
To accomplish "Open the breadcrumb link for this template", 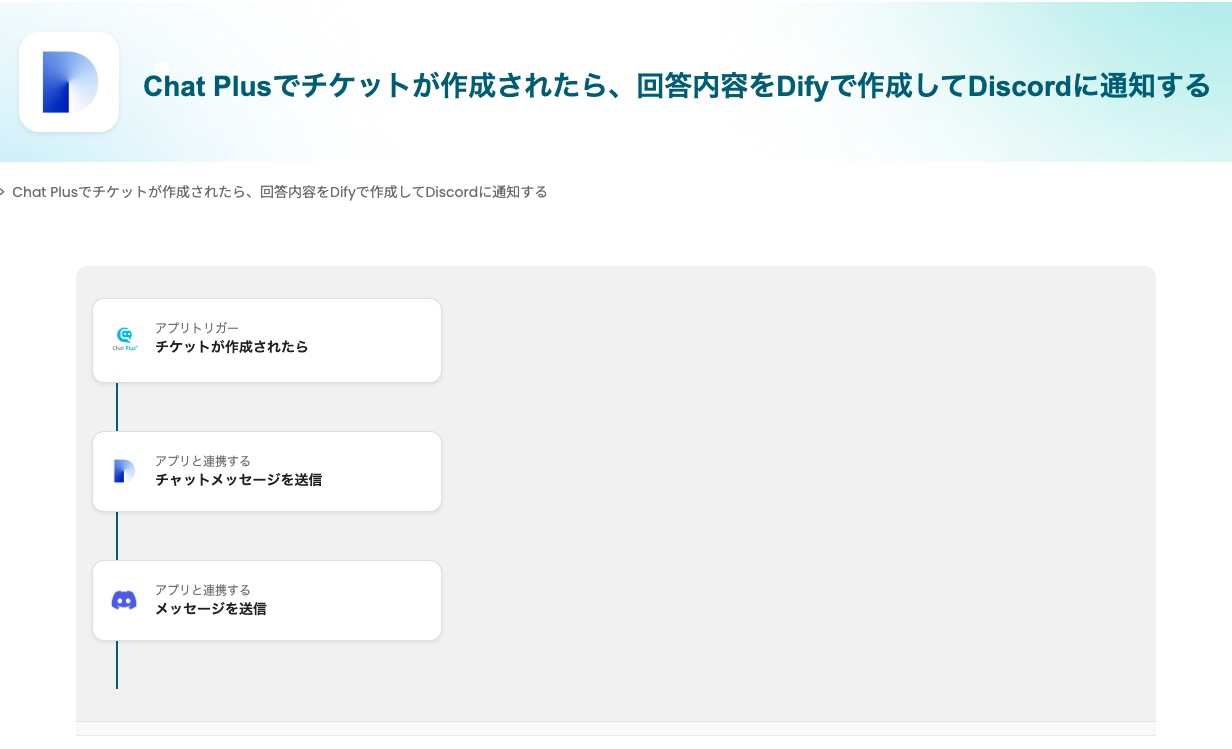I will coord(280,192).
